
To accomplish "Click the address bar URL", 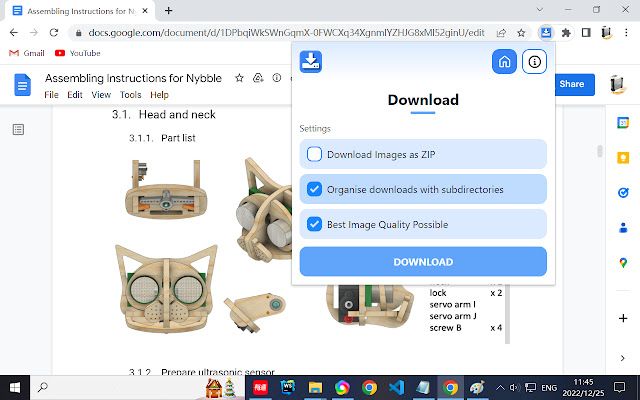I will pyautogui.click(x=286, y=33).
